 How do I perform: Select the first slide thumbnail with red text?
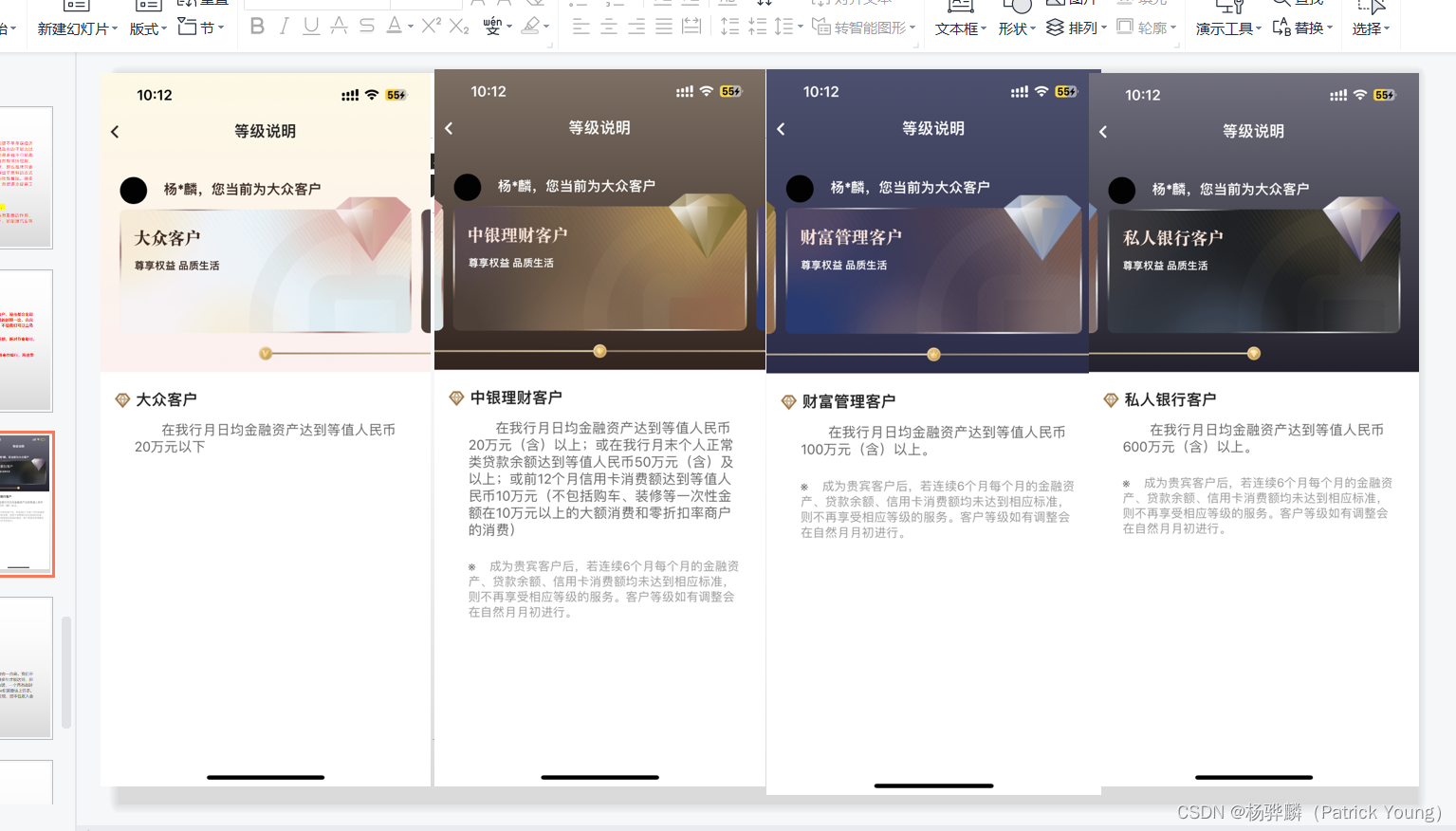tap(26, 177)
